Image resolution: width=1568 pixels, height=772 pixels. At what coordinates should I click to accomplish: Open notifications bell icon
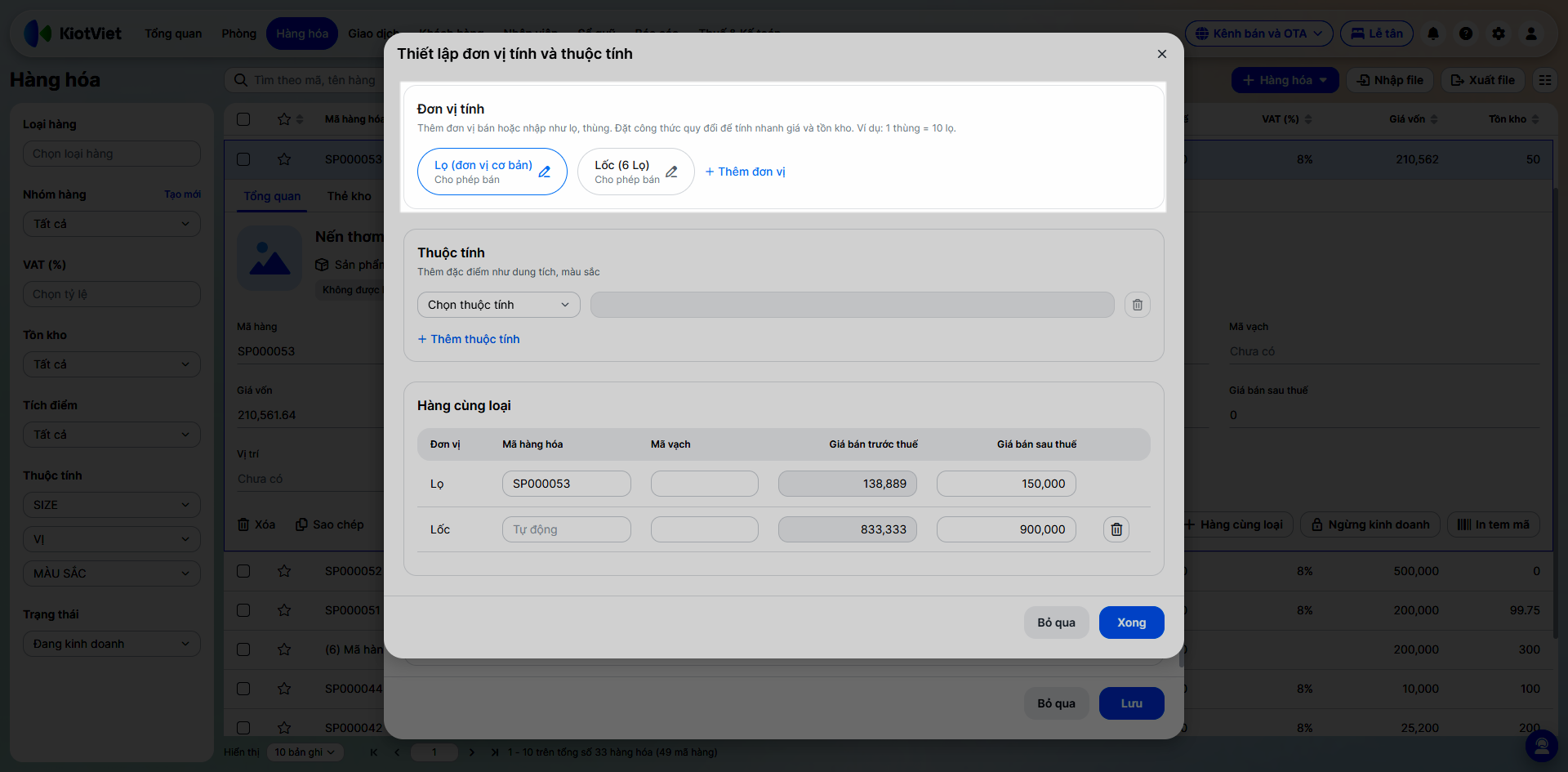click(1433, 33)
